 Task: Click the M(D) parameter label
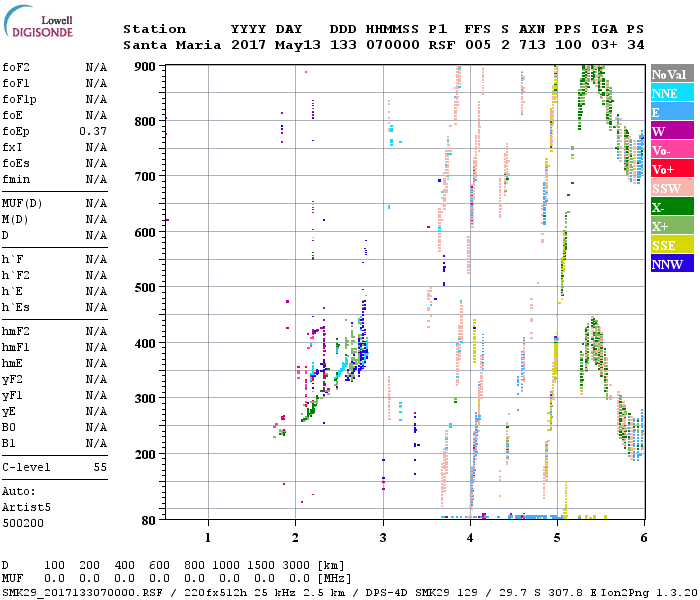15,220
